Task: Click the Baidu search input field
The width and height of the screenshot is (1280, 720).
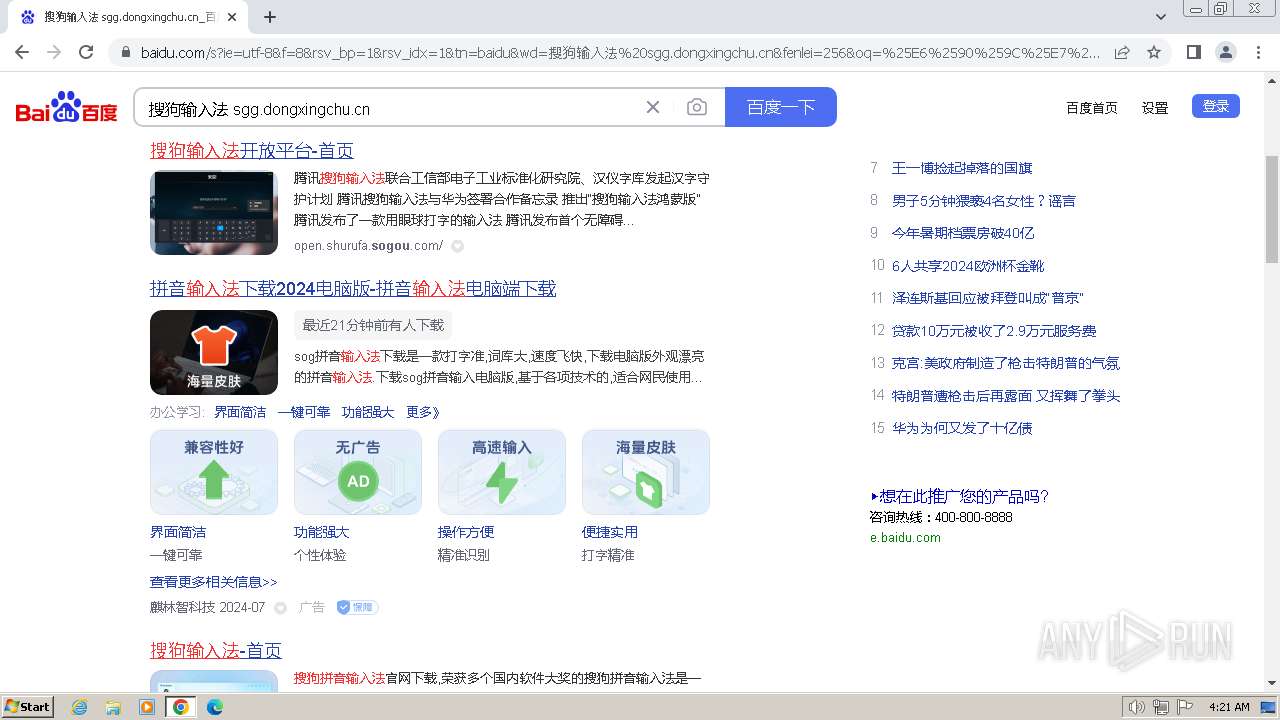Action: [390, 108]
